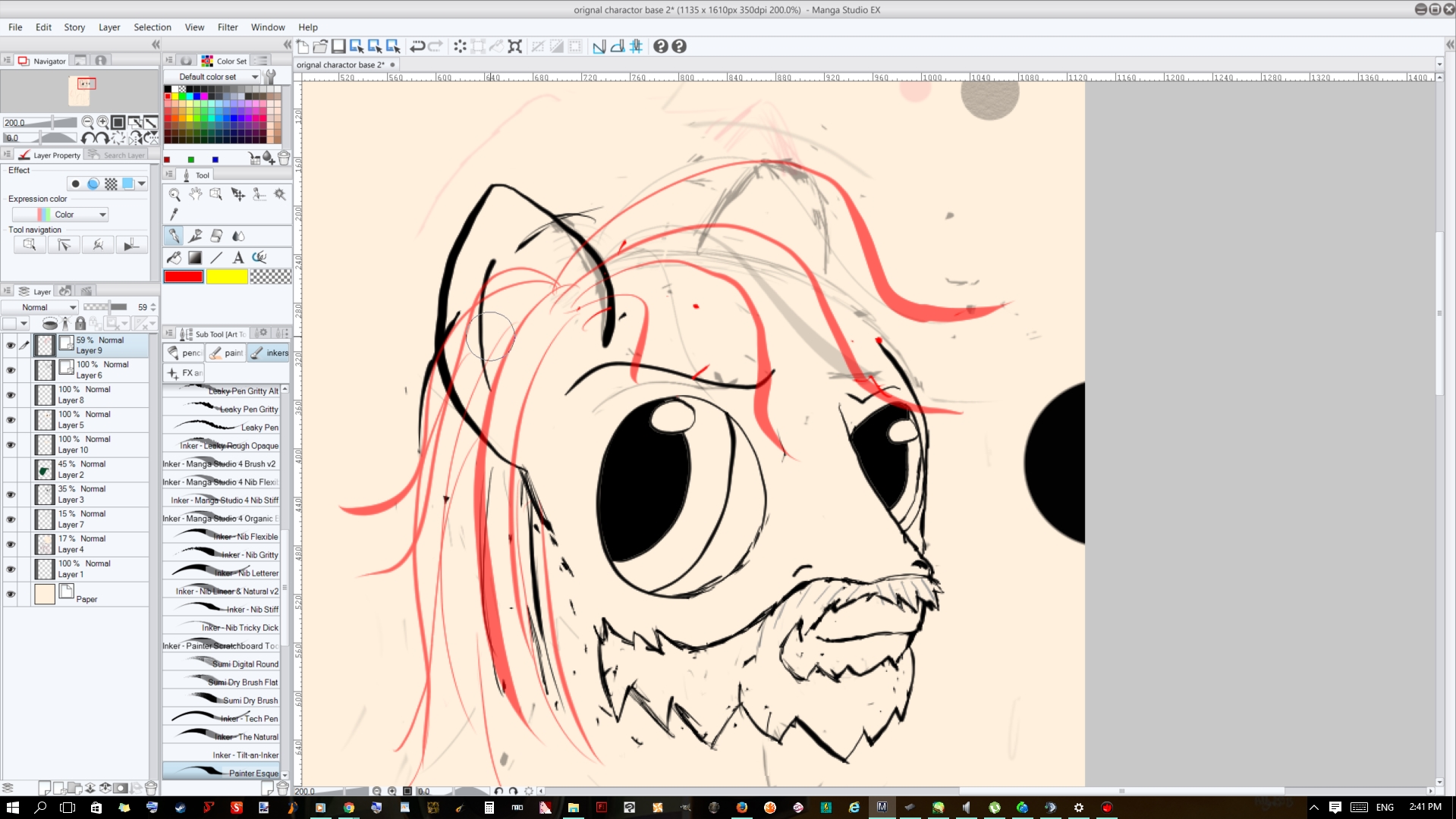Click the color set wrench settings icon
The height and width of the screenshot is (819, 1456).
pos(270,77)
